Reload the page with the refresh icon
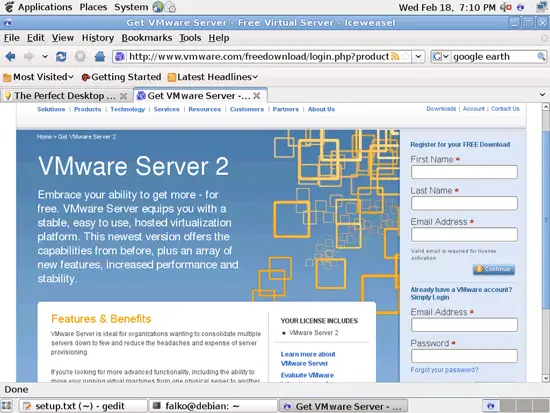The image size is (550, 413). click(61, 56)
